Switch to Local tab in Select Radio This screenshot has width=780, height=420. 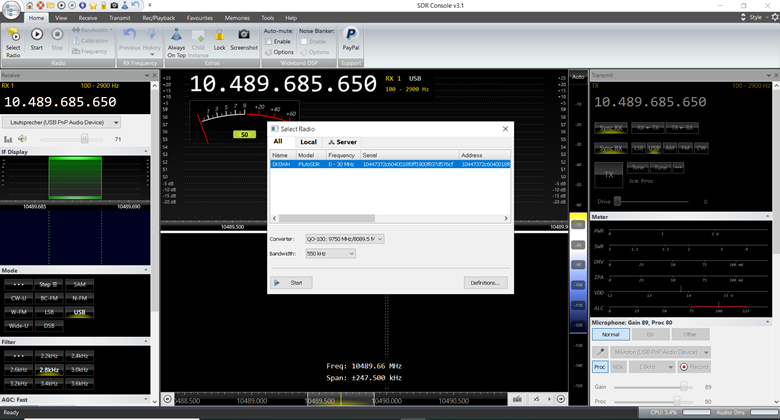click(x=308, y=142)
